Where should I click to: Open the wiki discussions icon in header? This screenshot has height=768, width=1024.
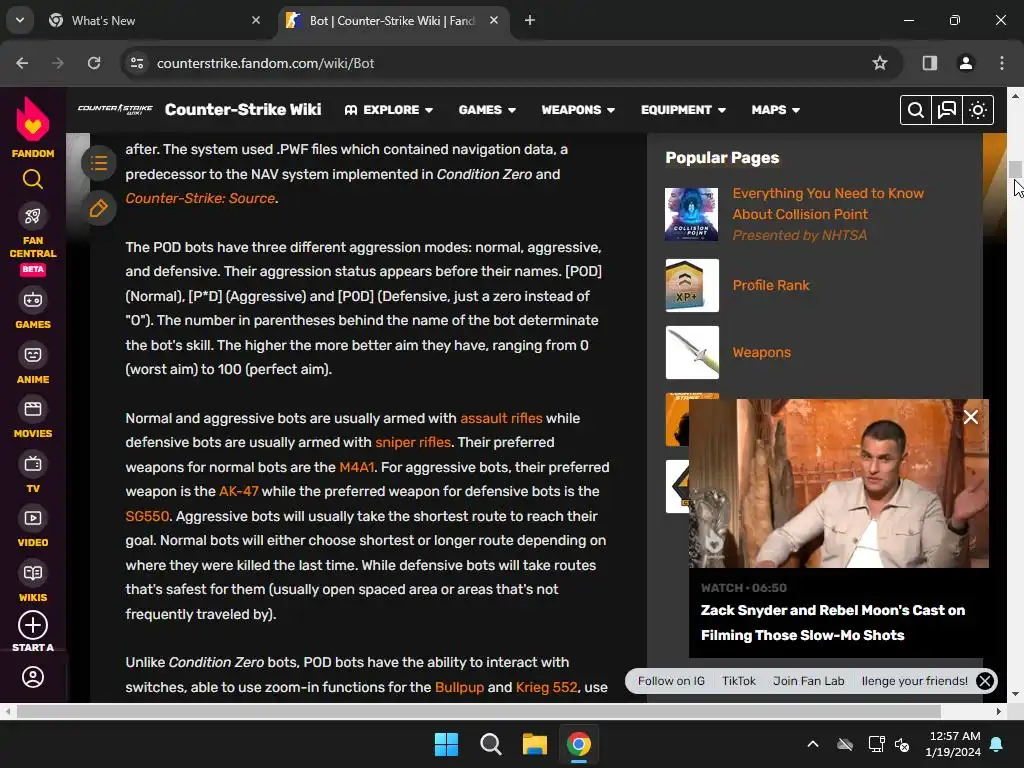947,110
